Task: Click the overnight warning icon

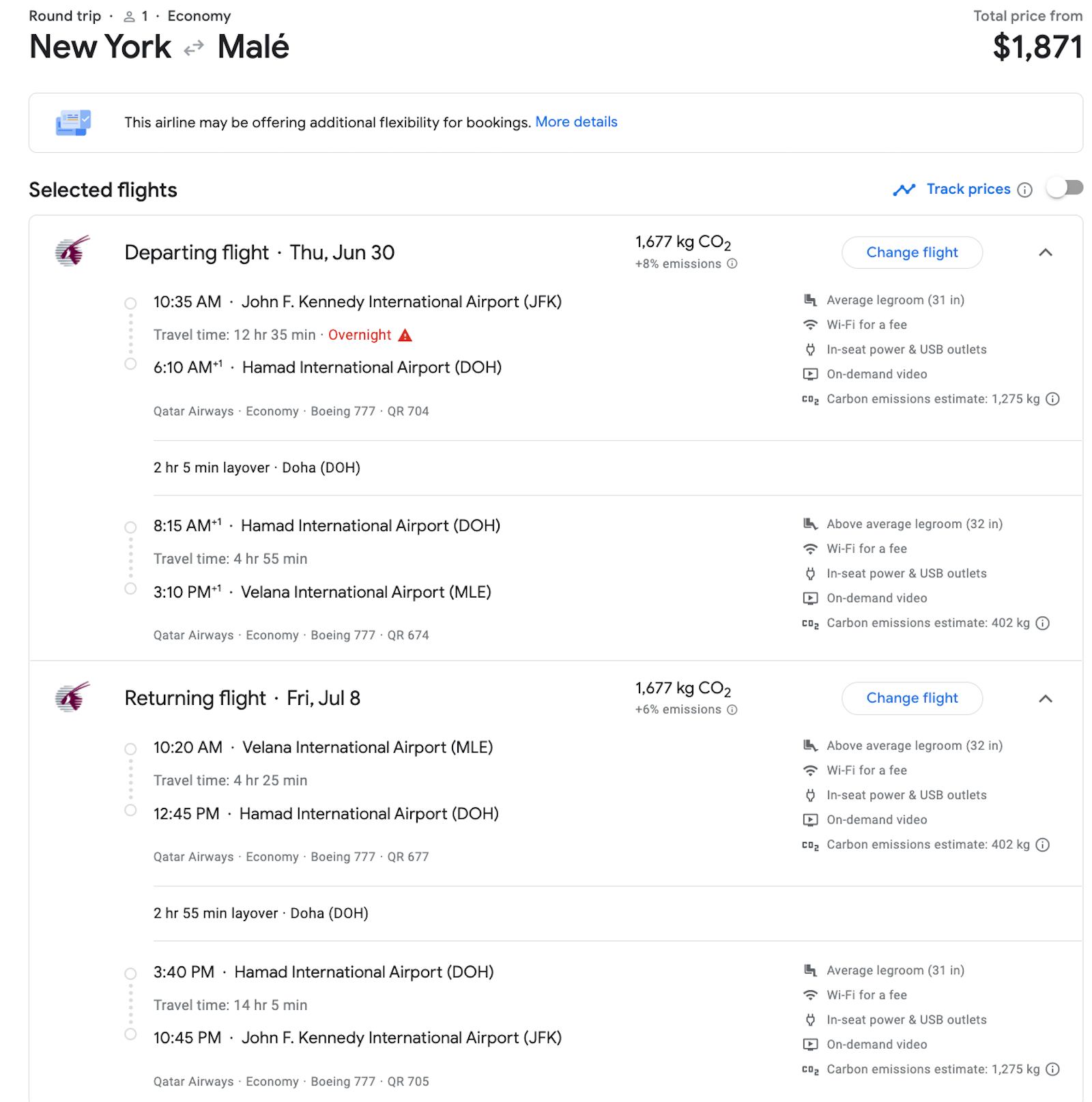Action: pyautogui.click(x=405, y=335)
